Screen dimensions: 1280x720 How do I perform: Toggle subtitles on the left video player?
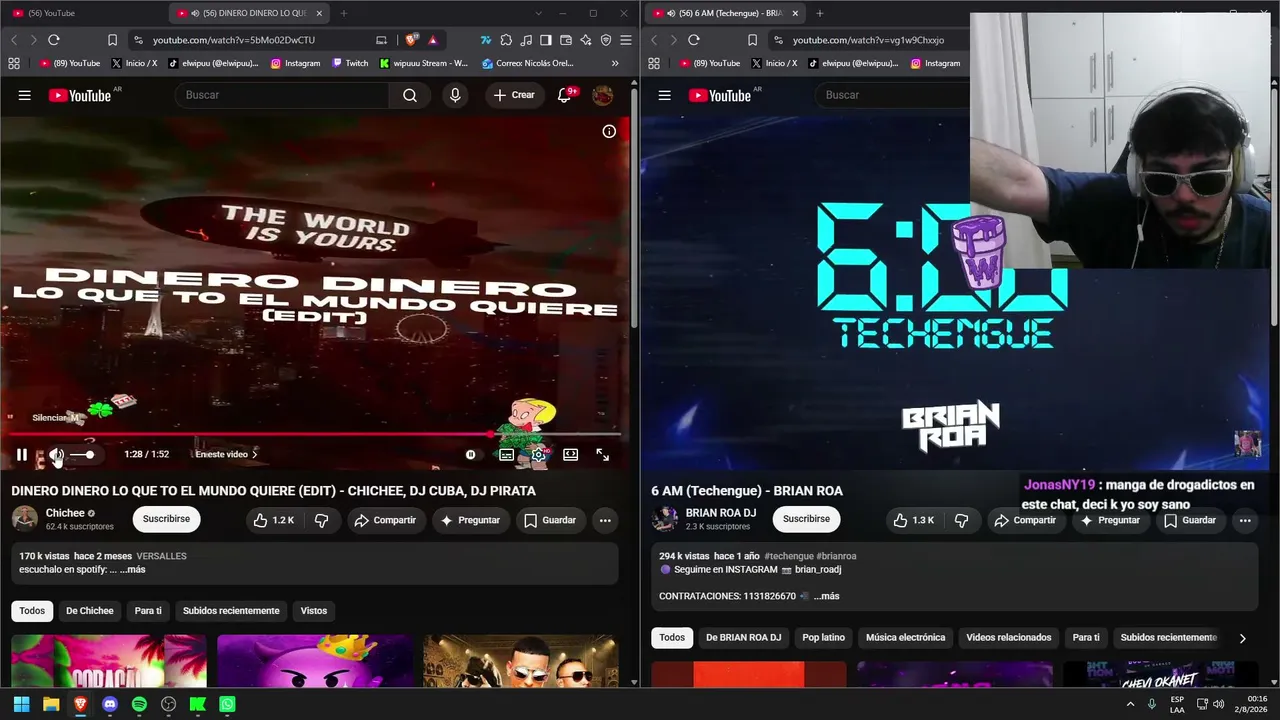pos(507,455)
